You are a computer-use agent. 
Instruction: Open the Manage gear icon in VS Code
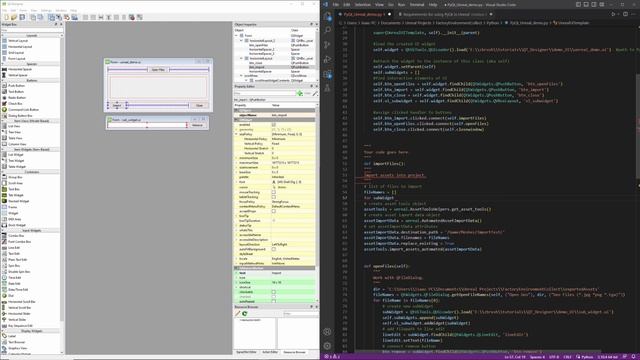click(x=327, y=346)
